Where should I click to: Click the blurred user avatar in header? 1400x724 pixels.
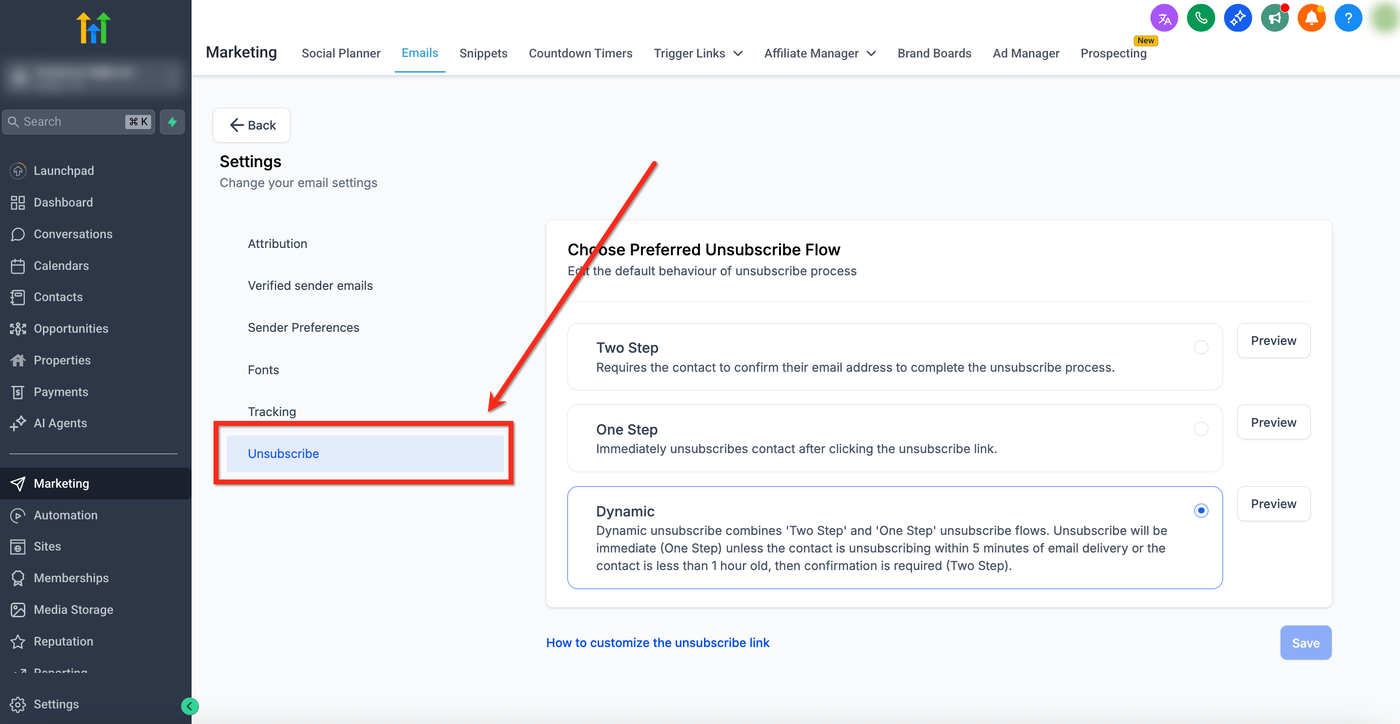(x=1383, y=18)
